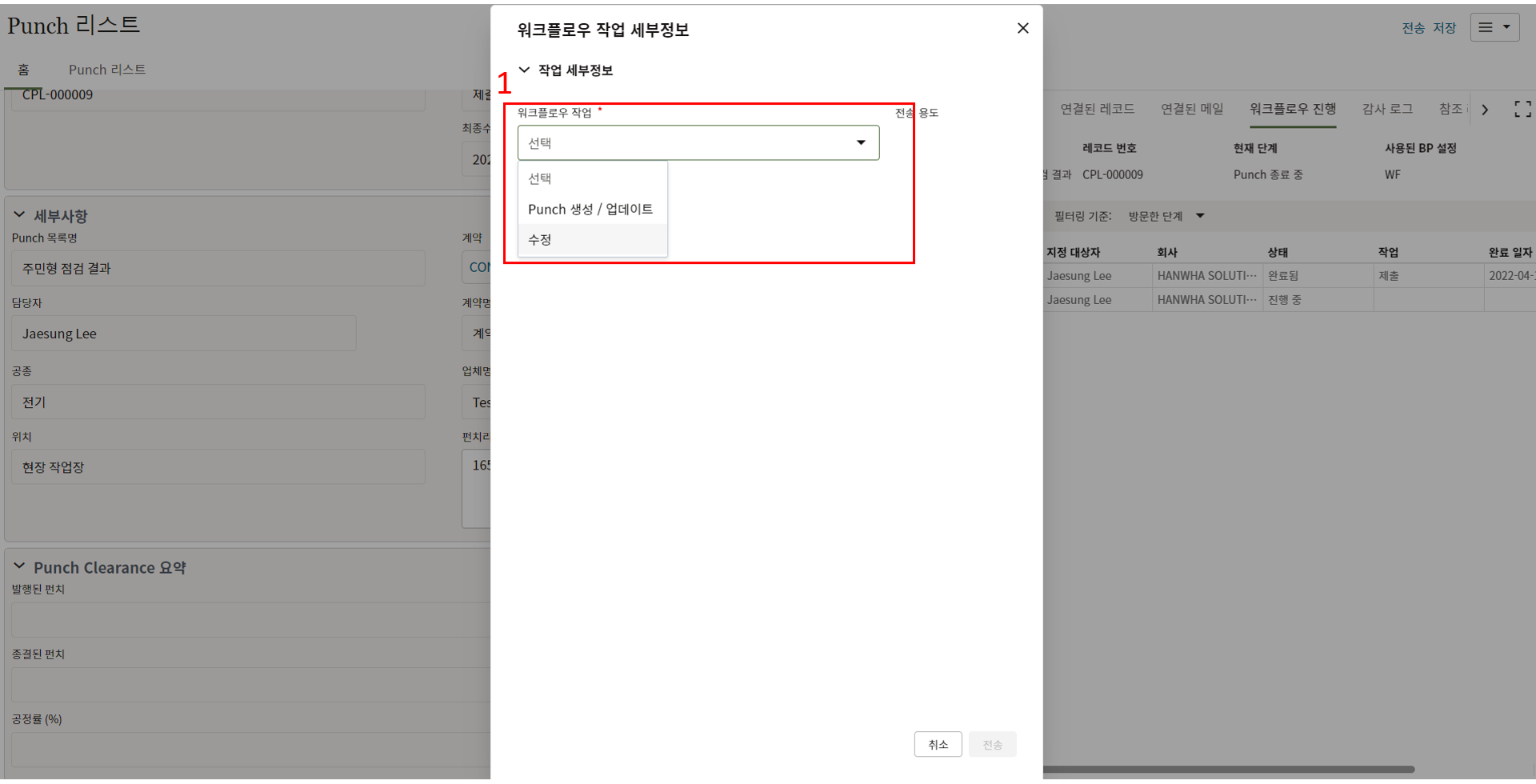Click the 취소 button
This screenshot has width=1536, height=784.
938,744
